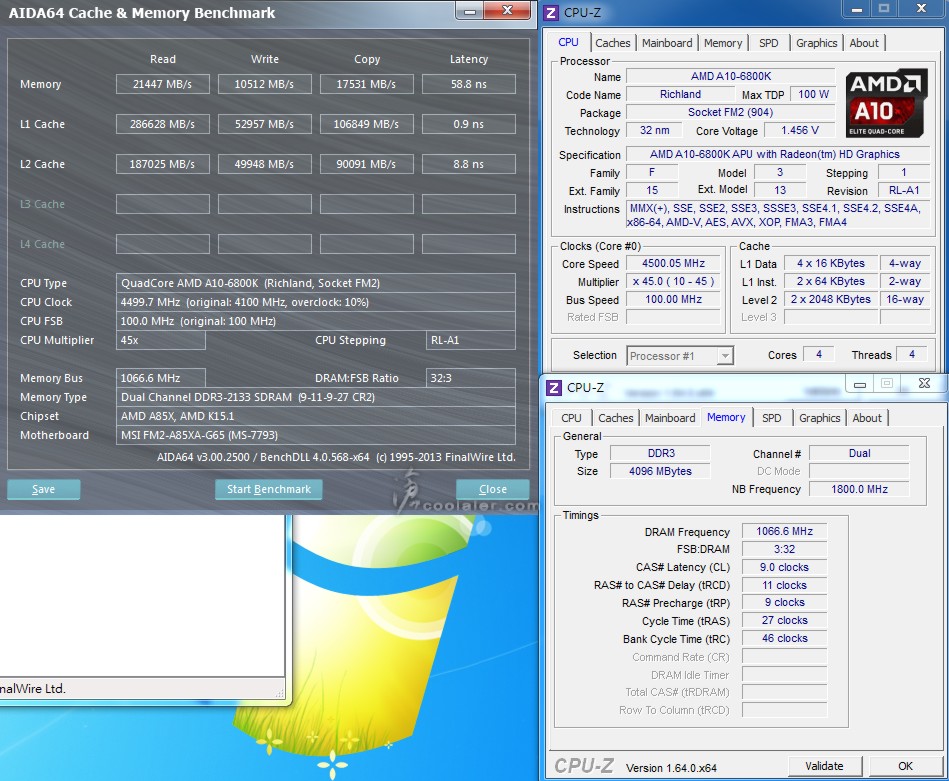The height and width of the screenshot is (781, 949).
Task: Click the L2 Cache latency 8.8 ns
Action: point(468,164)
